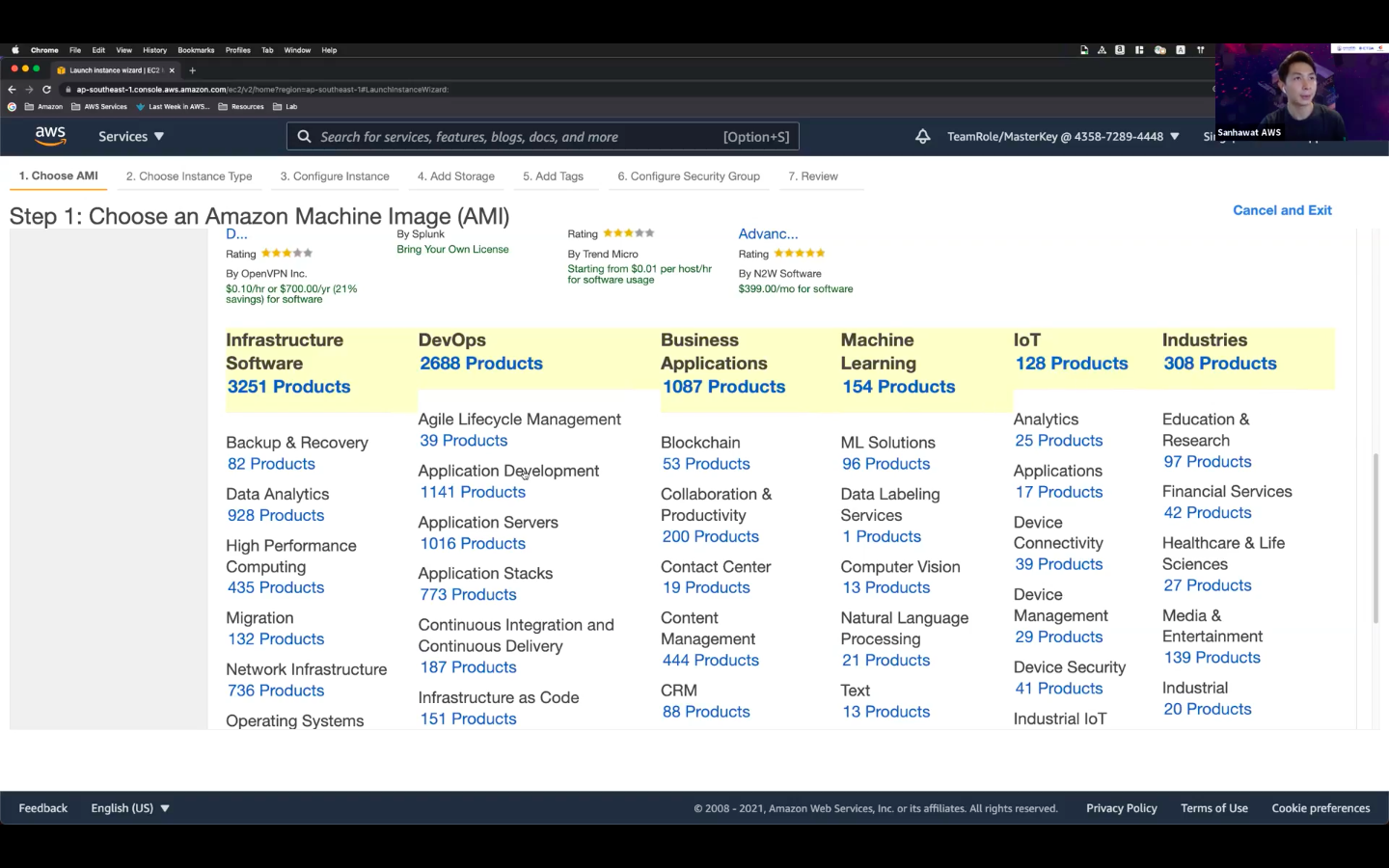Image resolution: width=1389 pixels, height=868 pixels.
Task: Click Cancel and Exit link
Action: tap(1282, 210)
